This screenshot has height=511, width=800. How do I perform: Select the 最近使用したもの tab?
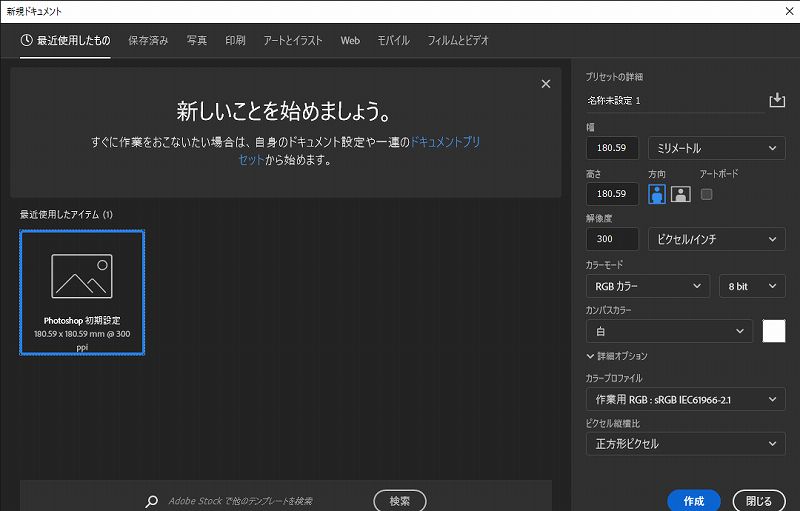pos(65,40)
